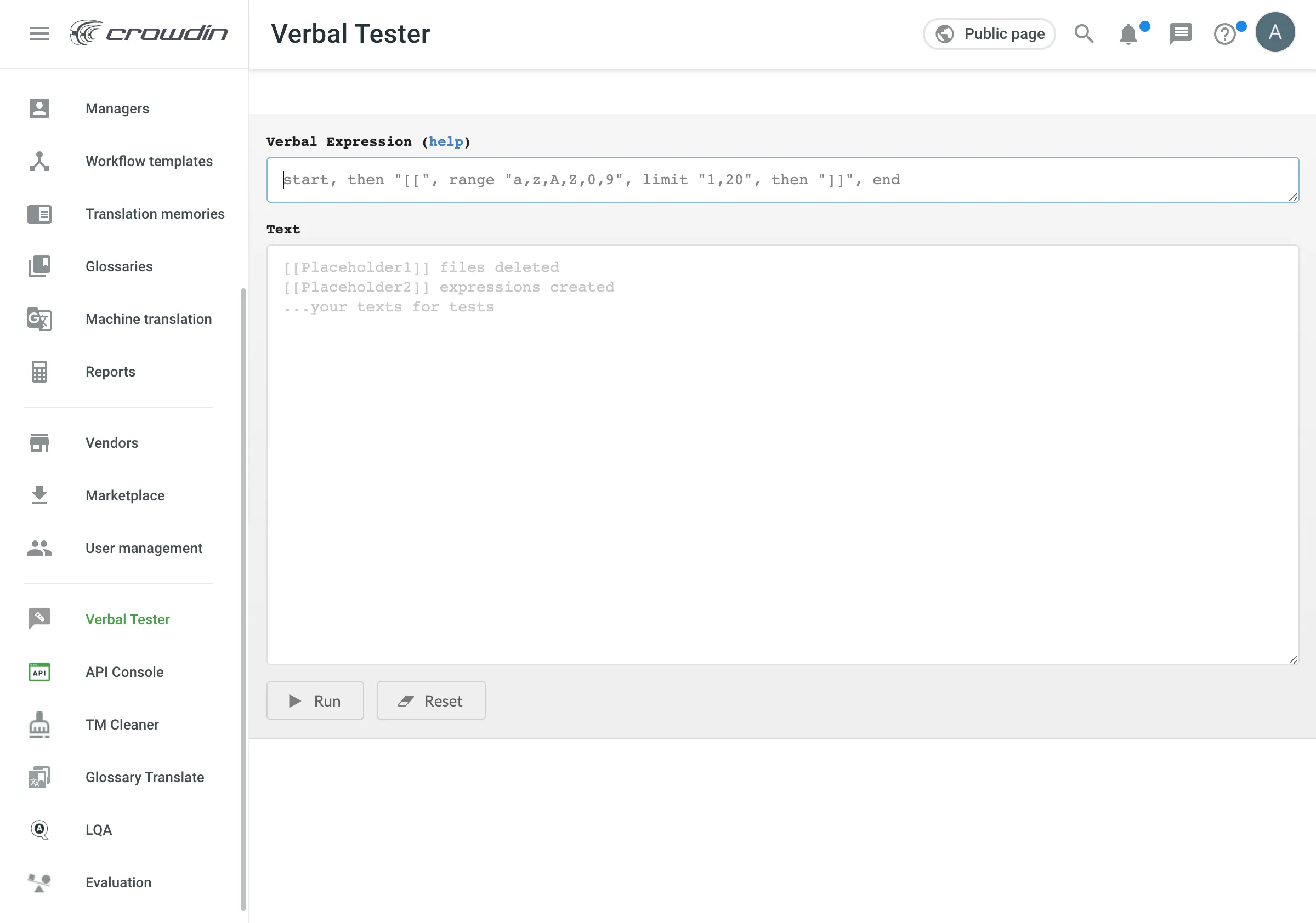Open the user avatar menu
Image resolution: width=1316 pixels, height=923 pixels.
[1275, 32]
